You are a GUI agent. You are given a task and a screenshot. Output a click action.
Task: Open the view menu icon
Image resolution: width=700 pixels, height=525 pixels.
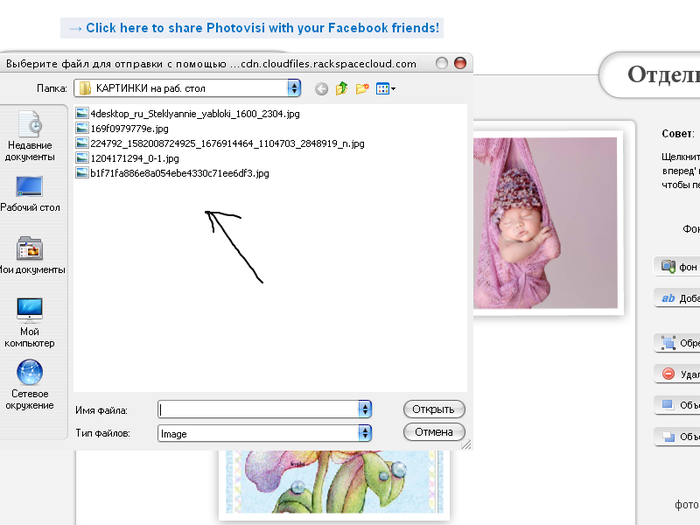click(x=385, y=89)
